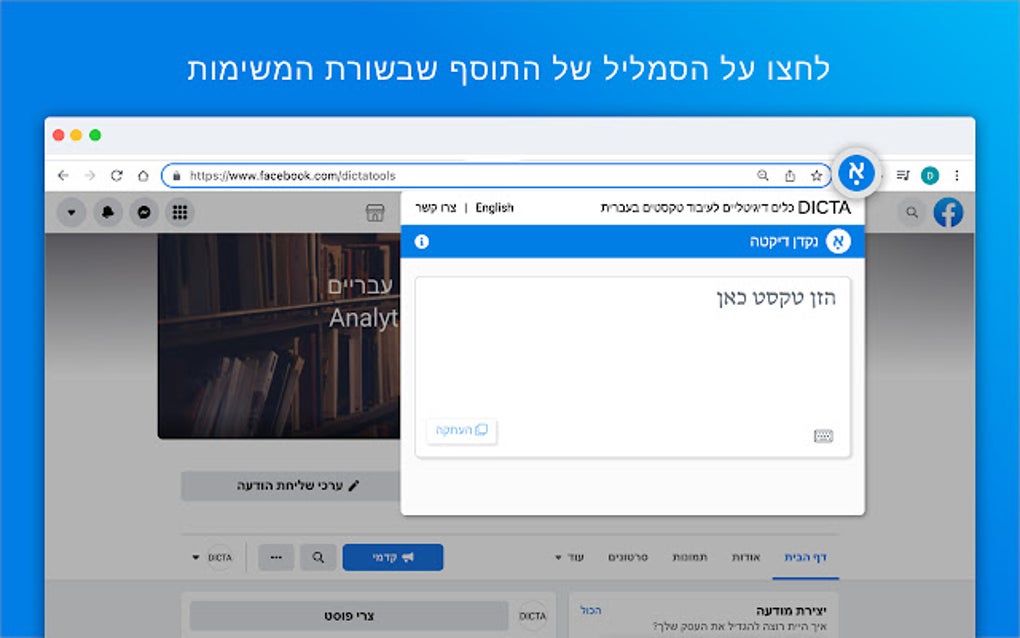This screenshot has height=638, width=1020.
Task: Click the D profile avatar in the toolbar
Action: click(x=928, y=173)
